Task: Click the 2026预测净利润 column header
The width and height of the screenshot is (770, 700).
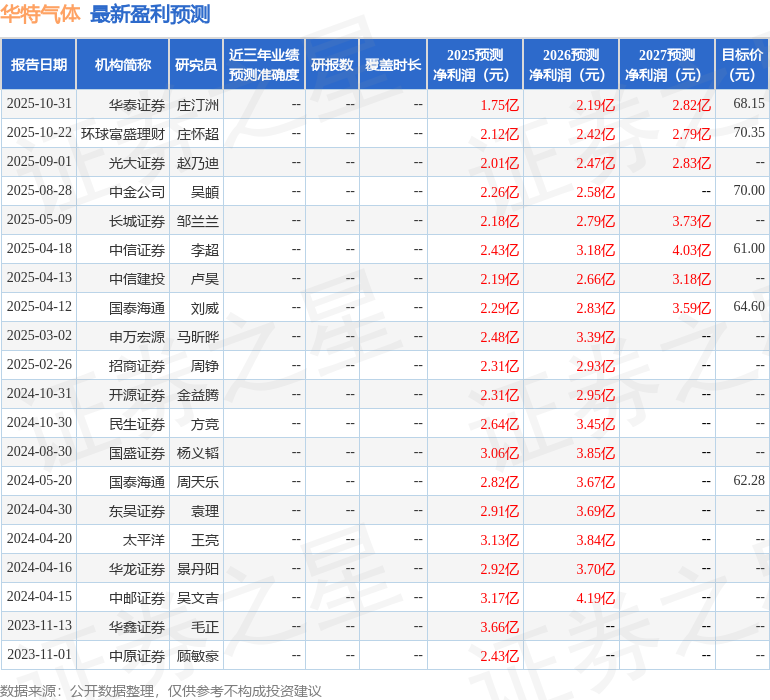Action: tap(571, 65)
